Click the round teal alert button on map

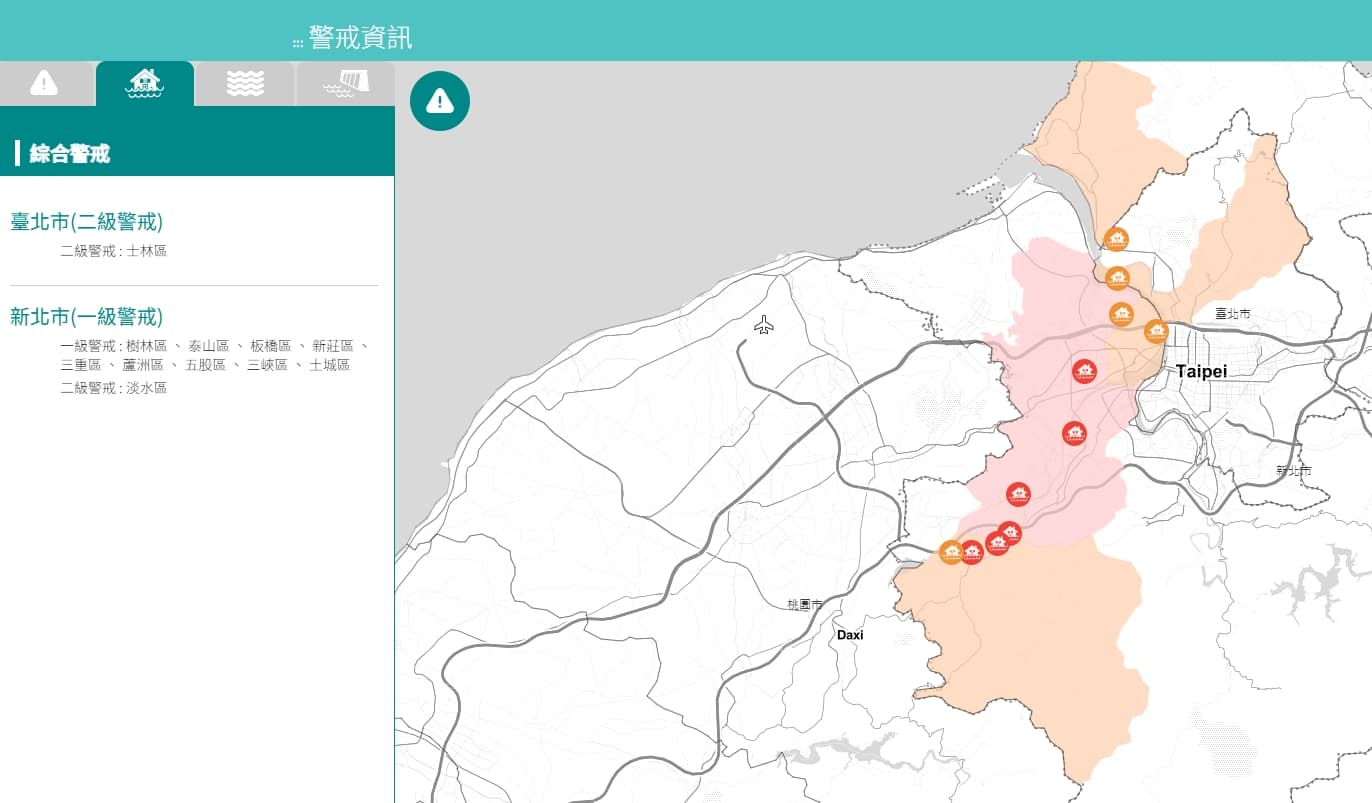440,101
